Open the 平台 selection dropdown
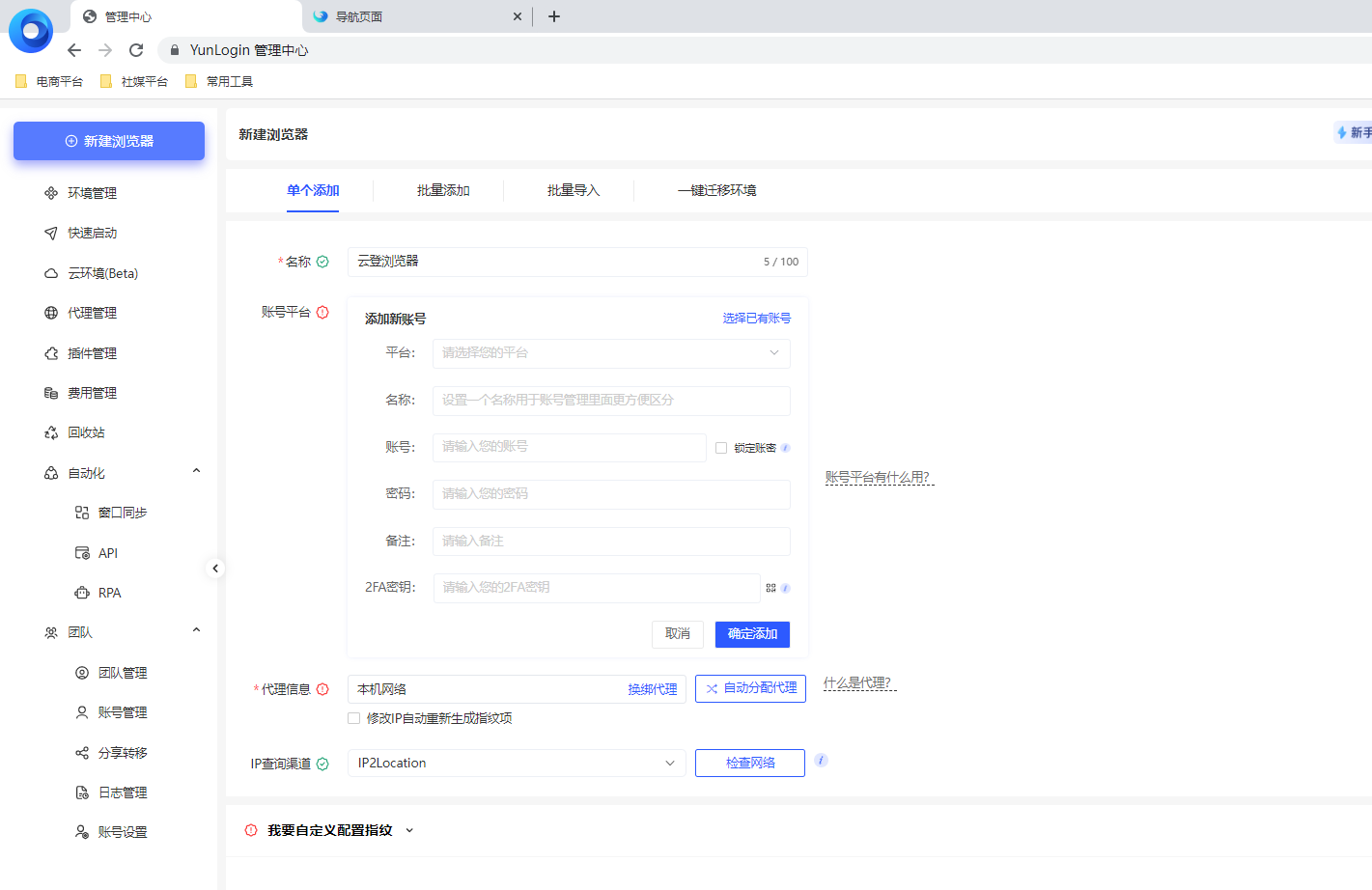 [611, 353]
